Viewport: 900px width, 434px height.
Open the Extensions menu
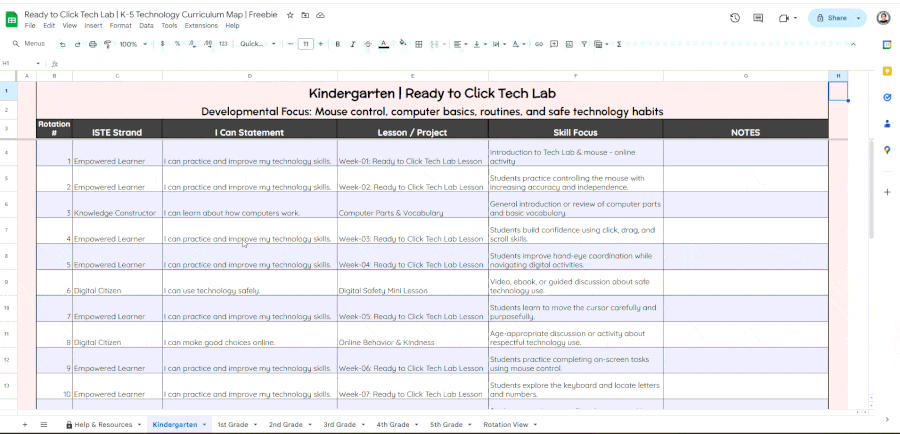click(x=201, y=26)
